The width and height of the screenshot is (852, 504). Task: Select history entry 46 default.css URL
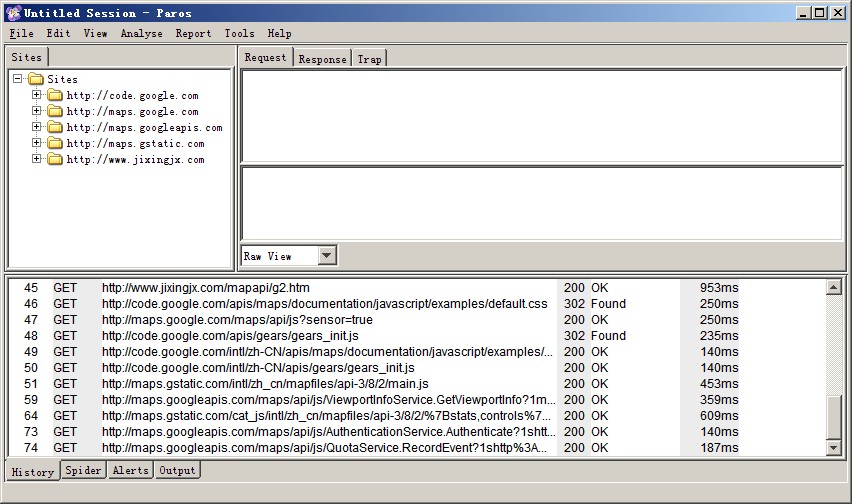pos(324,304)
